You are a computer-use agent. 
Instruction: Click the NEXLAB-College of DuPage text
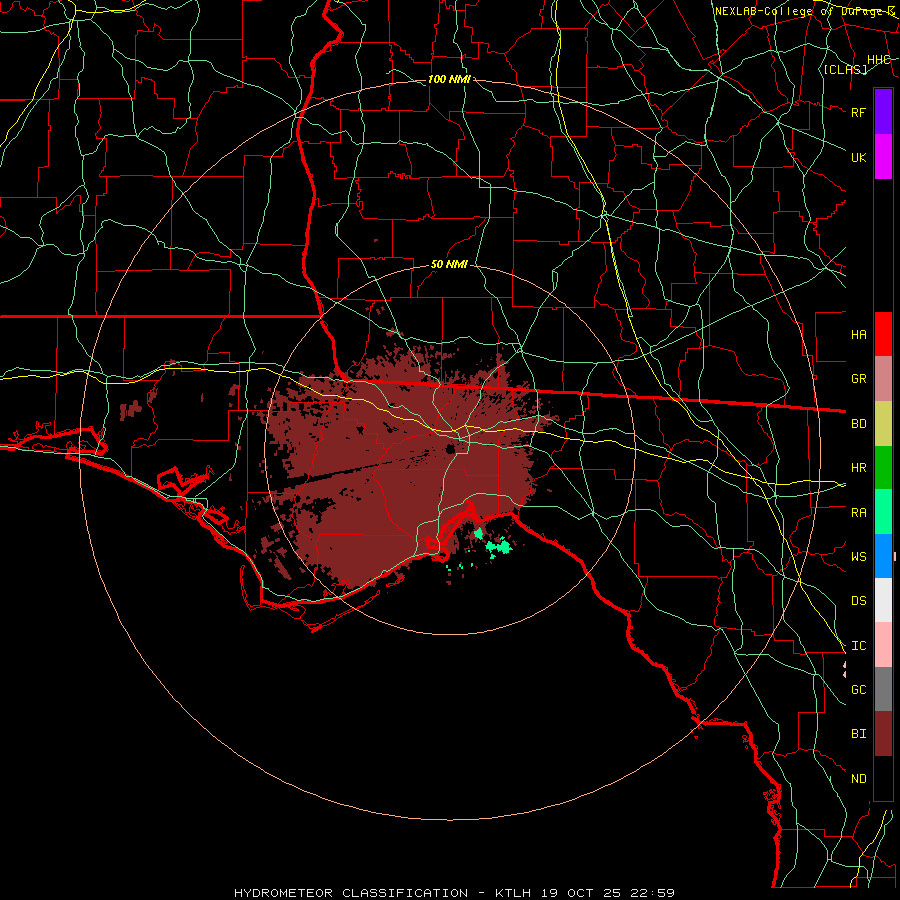(x=799, y=11)
